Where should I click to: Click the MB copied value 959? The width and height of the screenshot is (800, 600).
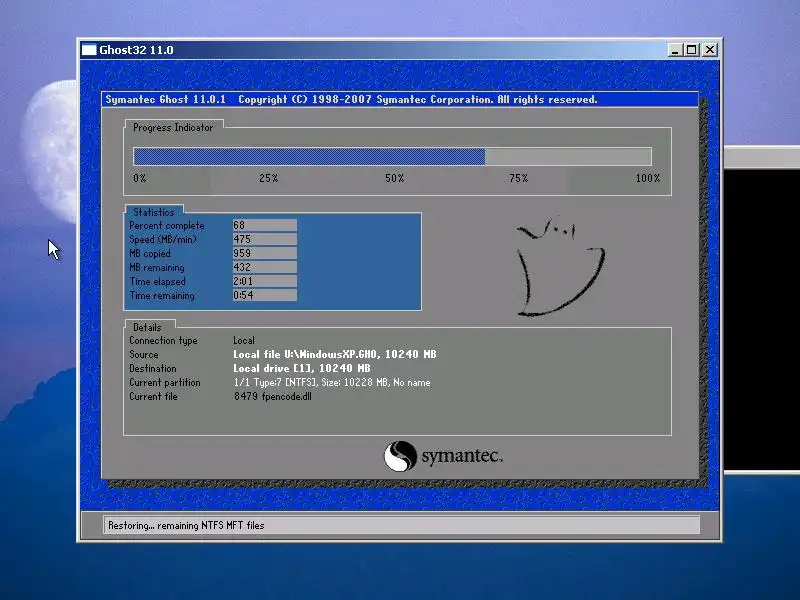tap(264, 253)
